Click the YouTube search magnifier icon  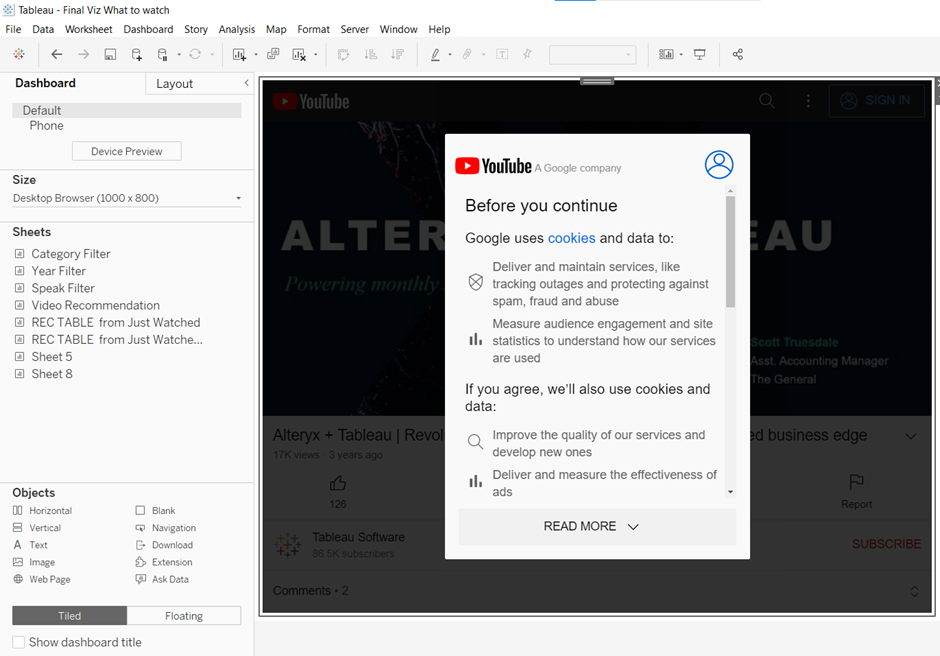pos(766,101)
